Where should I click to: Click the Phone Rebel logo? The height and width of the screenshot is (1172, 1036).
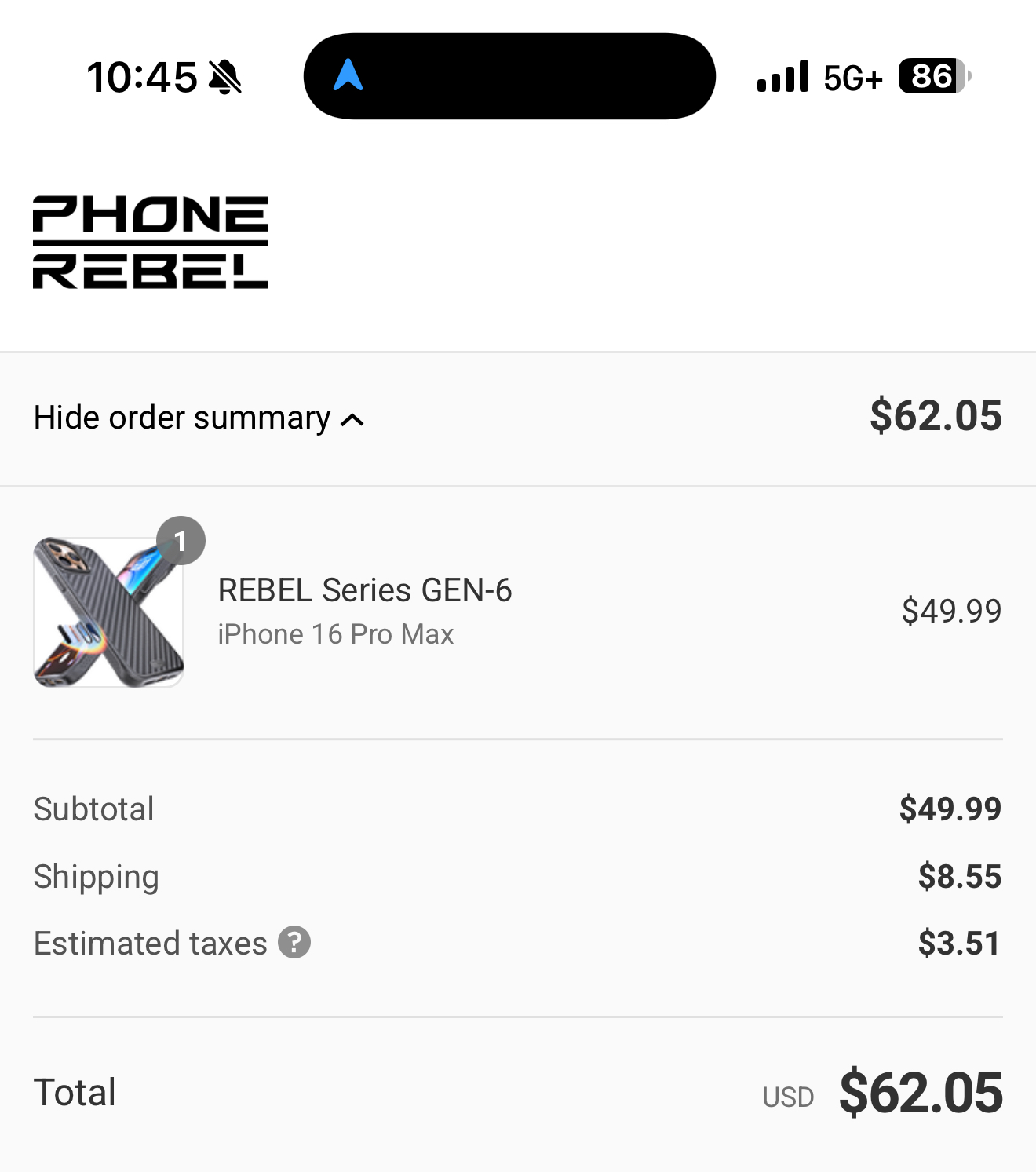click(151, 243)
